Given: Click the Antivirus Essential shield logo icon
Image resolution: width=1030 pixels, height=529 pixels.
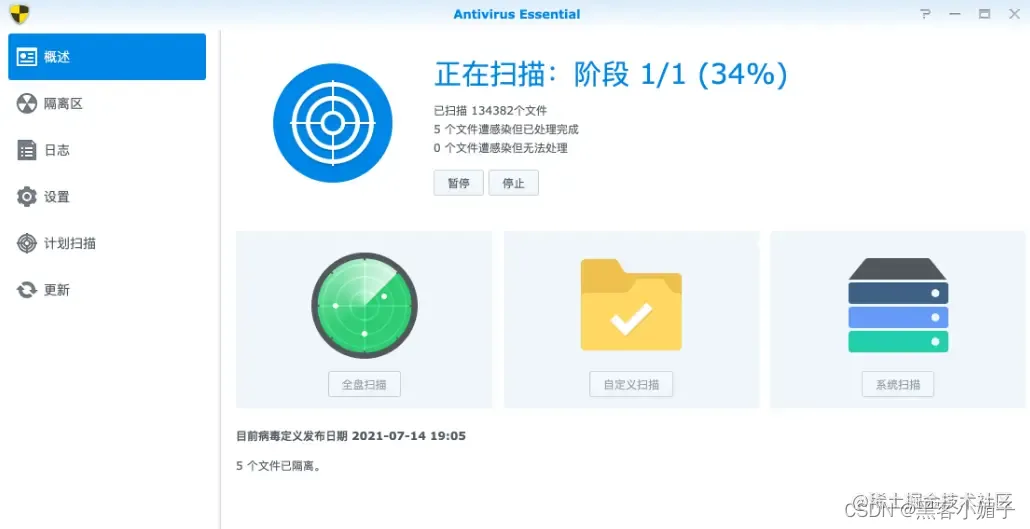Looking at the screenshot, I should pos(20,13).
